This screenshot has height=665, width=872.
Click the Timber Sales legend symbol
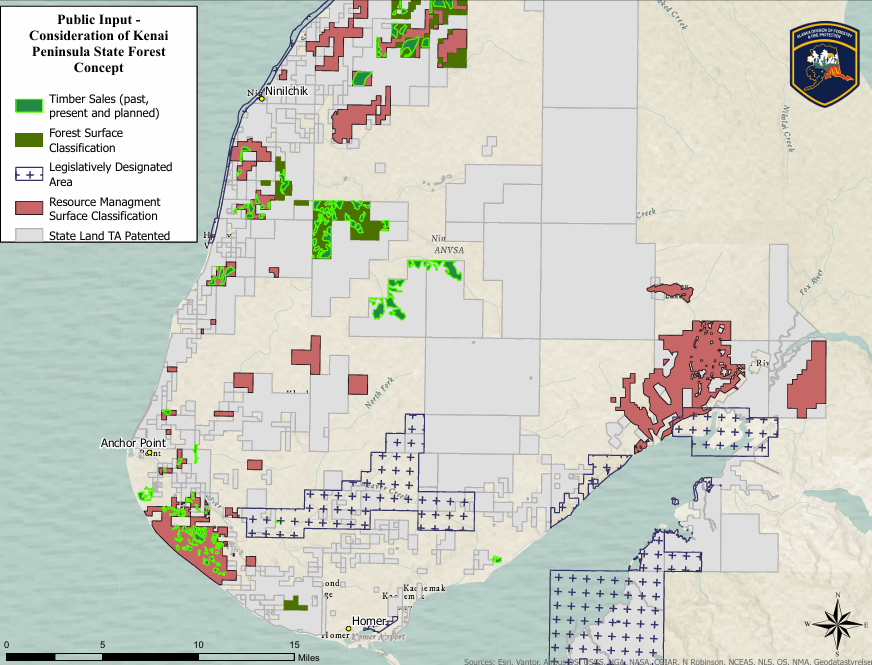[x=29, y=104]
